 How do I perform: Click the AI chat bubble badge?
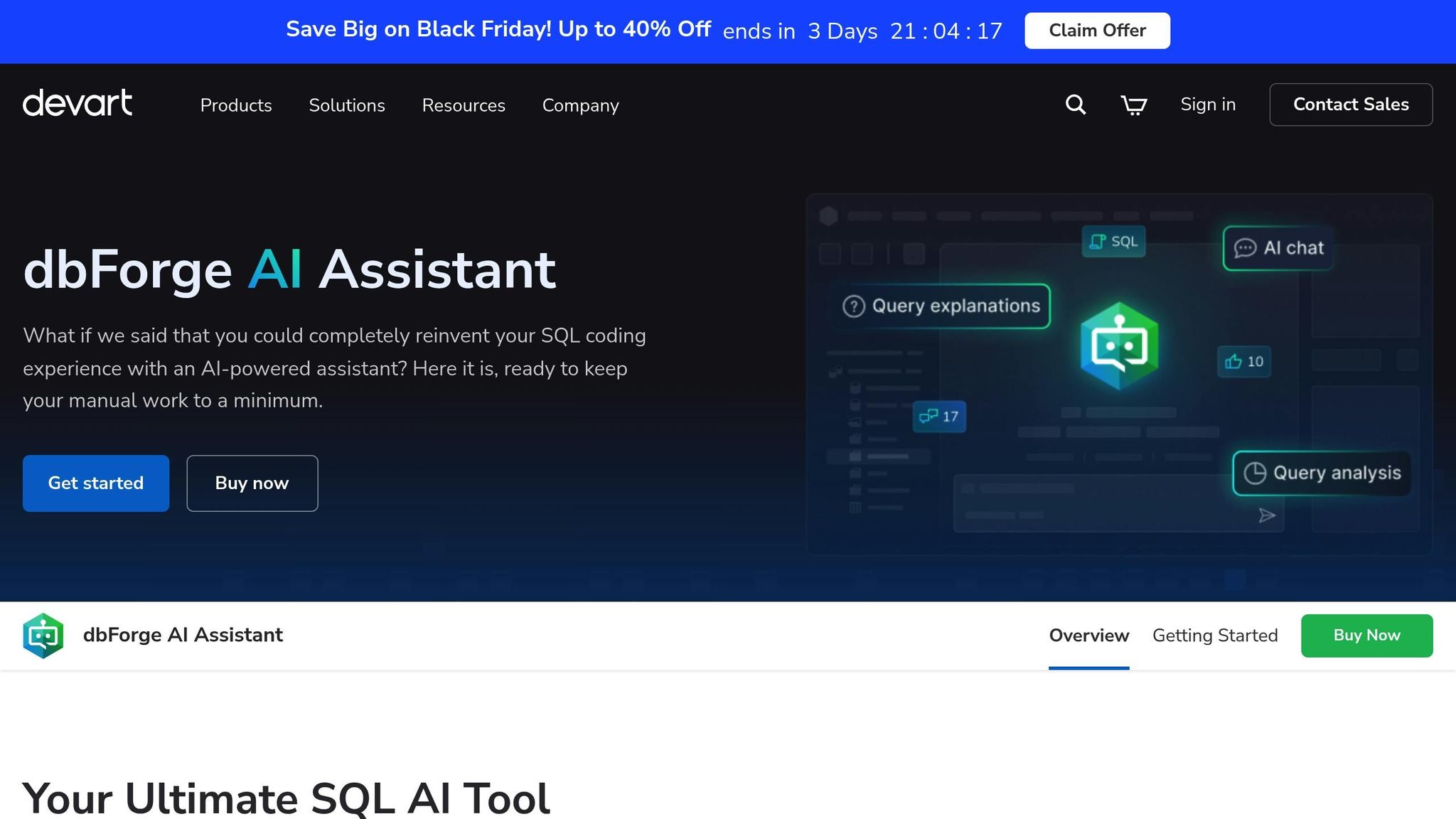[1277, 248]
